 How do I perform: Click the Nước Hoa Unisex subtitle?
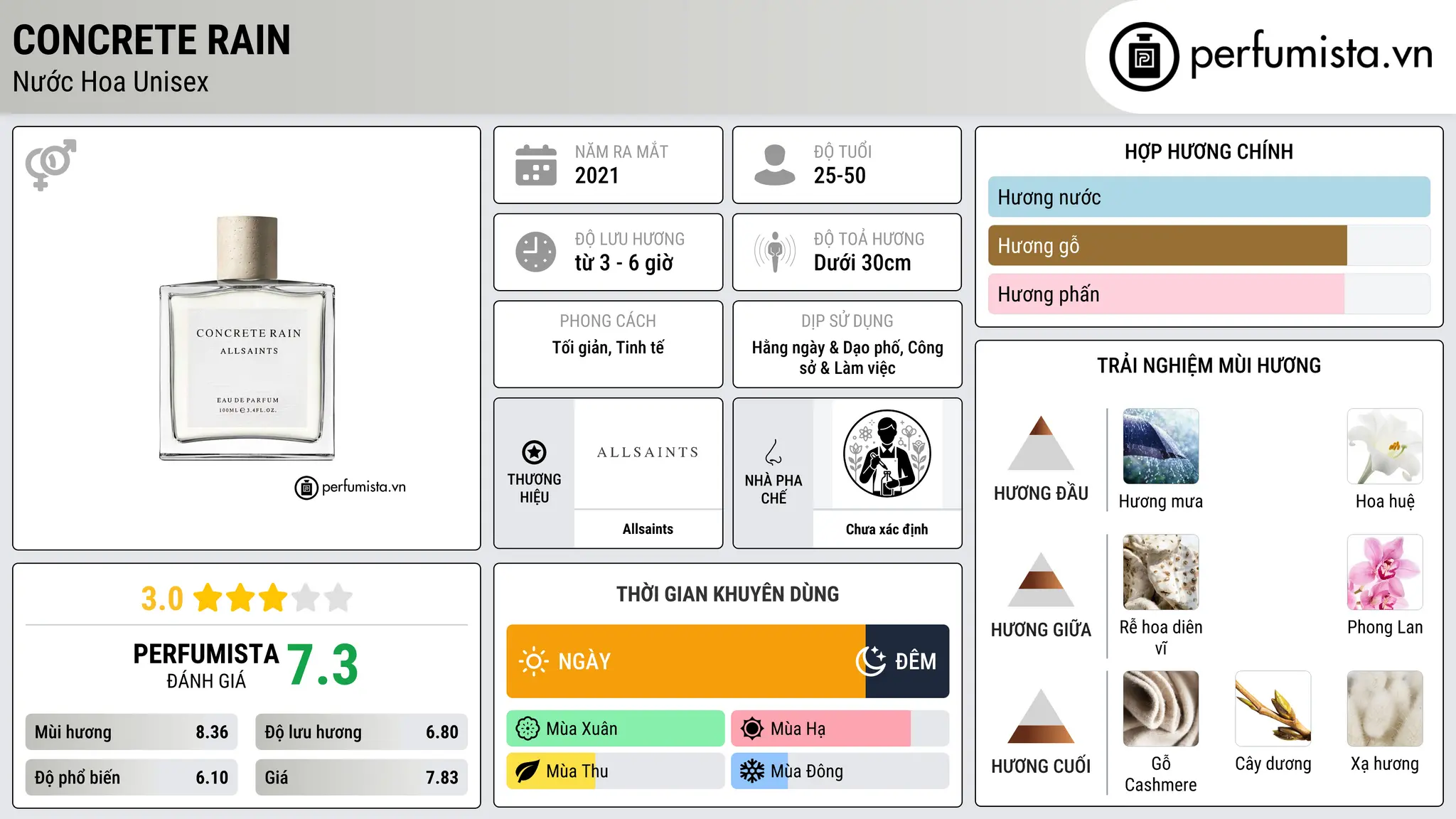point(110,82)
